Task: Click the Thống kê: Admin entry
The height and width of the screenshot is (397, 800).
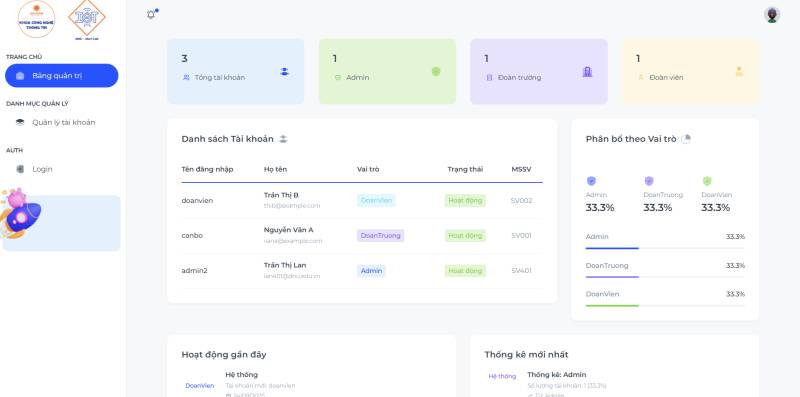Action: [557, 375]
